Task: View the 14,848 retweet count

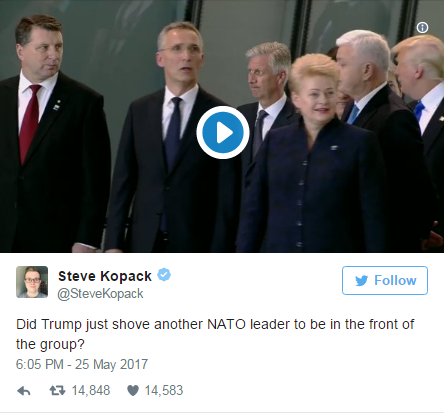Action: 91,390
